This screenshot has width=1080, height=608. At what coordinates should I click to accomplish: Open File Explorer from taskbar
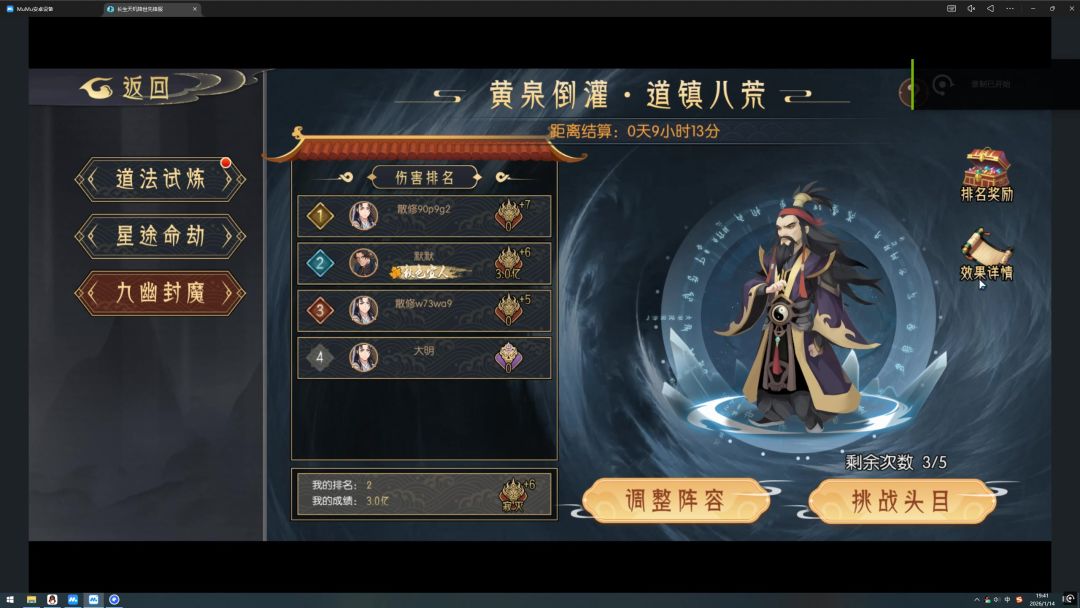pyautogui.click(x=31, y=600)
